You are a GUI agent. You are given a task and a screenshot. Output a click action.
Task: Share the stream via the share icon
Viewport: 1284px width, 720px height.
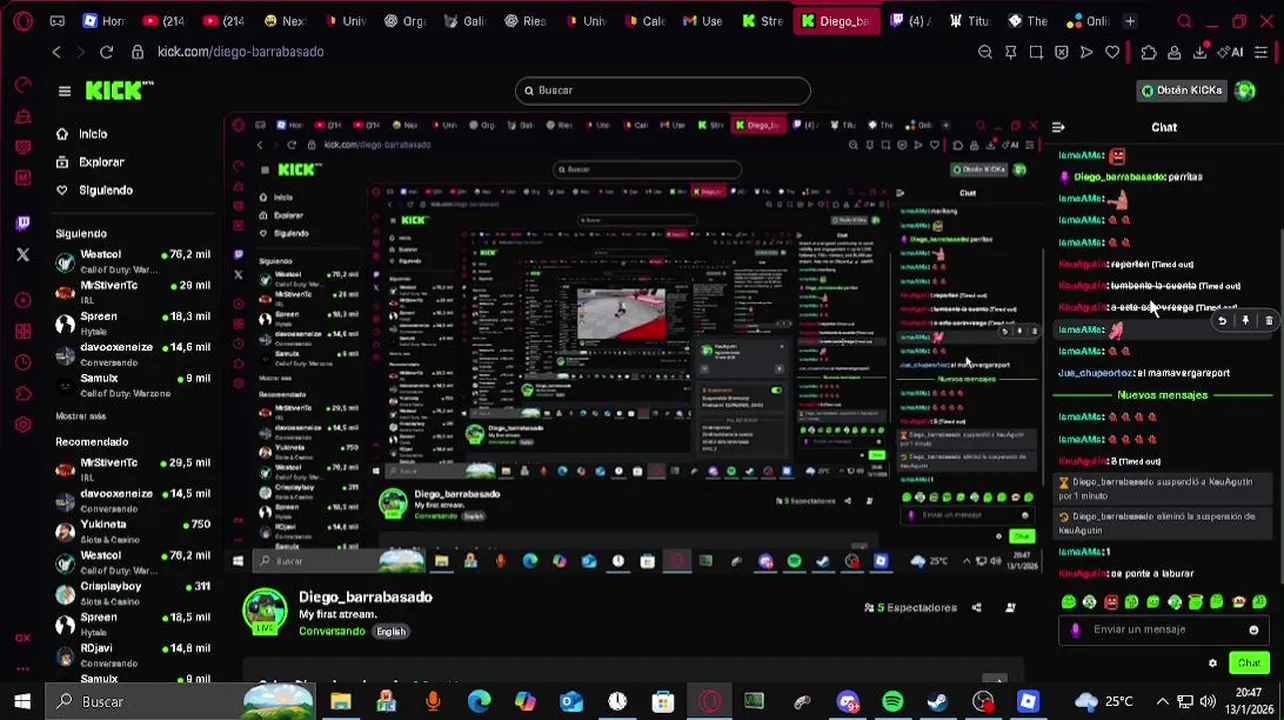(976, 608)
